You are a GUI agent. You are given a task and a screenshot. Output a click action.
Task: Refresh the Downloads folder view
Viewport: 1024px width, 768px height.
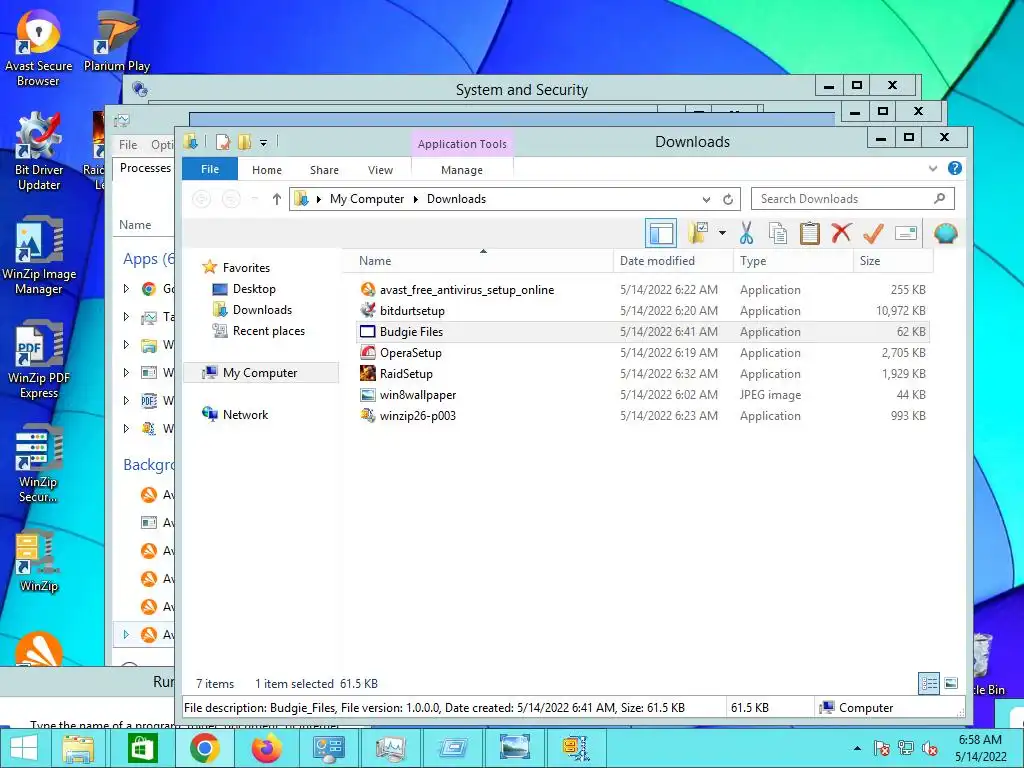tap(728, 199)
